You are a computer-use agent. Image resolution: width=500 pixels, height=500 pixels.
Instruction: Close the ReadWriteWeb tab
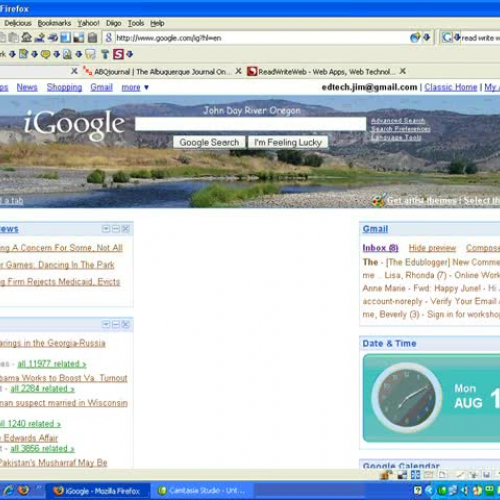click(403, 71)
